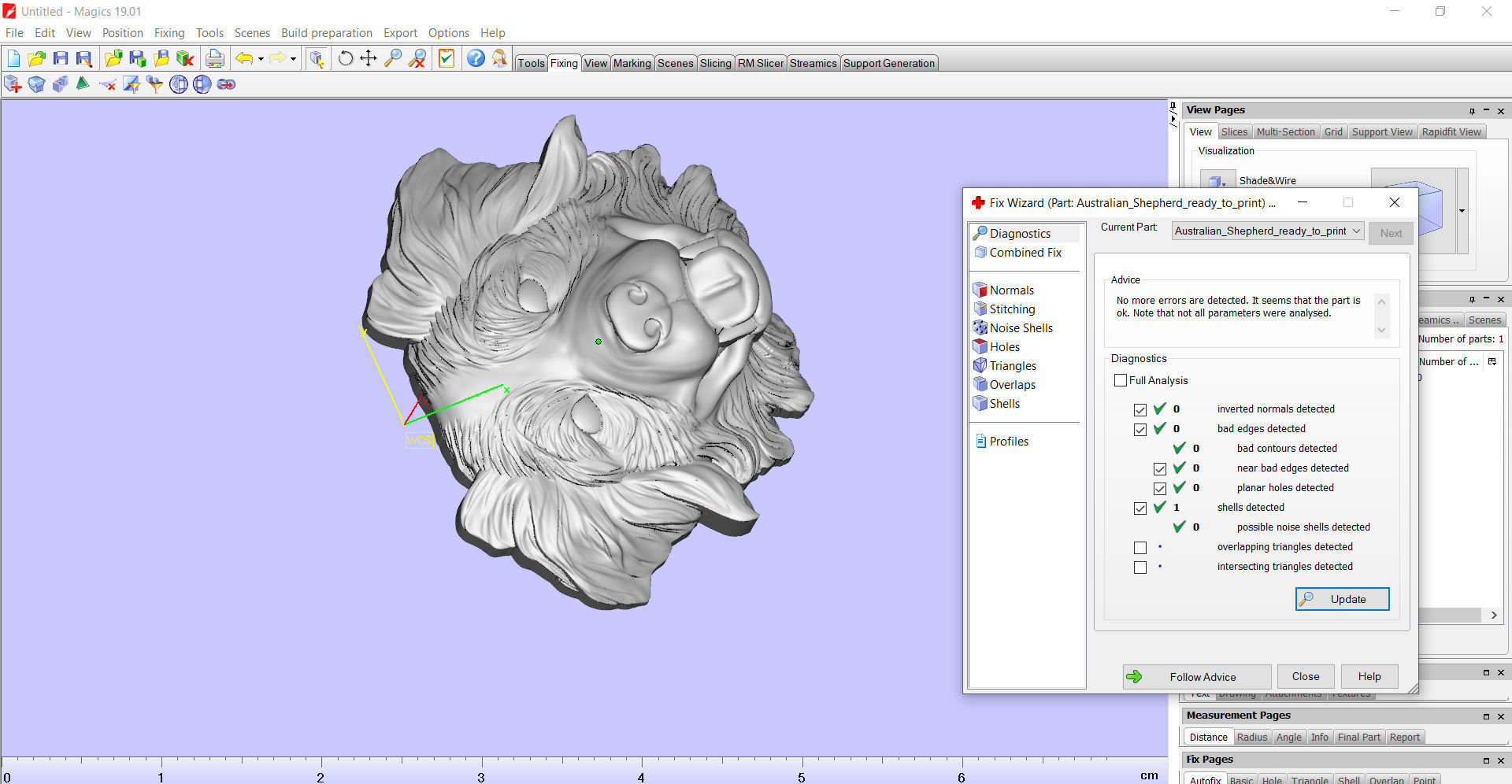Click the Unzoom magnifier with red X

click(417, 58)
